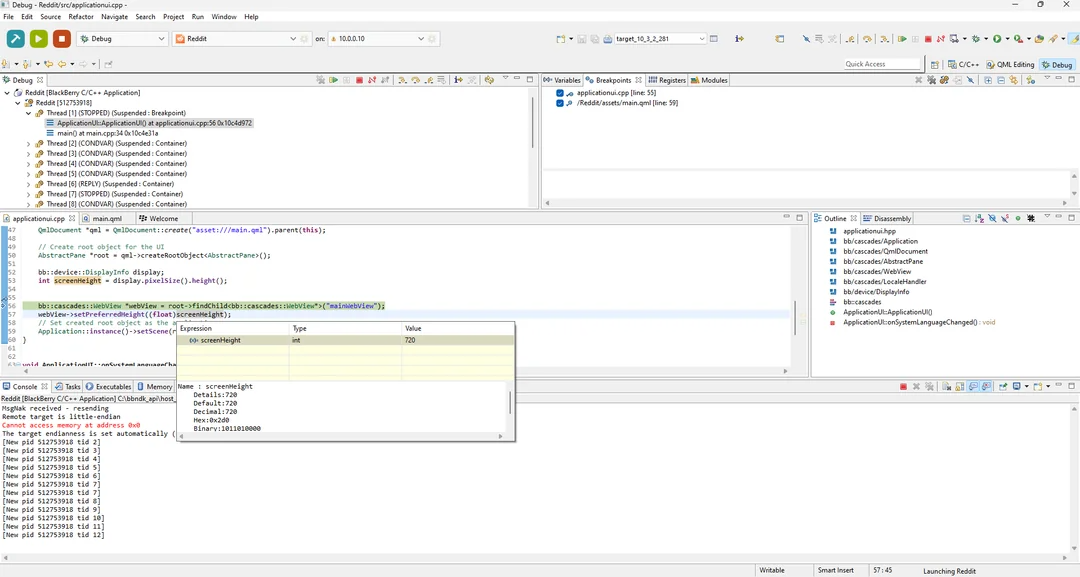Toggle main.qml line 59 breakpoint checkbox
Image resolution: width=1080 pixels, height=577 pixels.
559,103
